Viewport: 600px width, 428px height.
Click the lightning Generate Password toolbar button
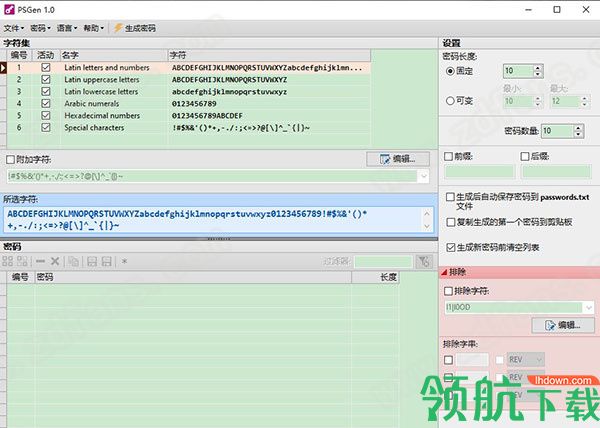[135, 28]
